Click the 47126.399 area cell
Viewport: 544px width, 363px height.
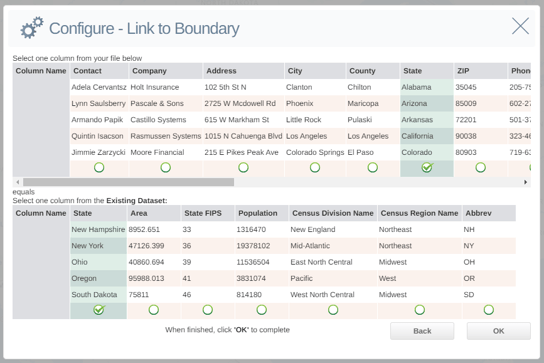pos(154,246)
